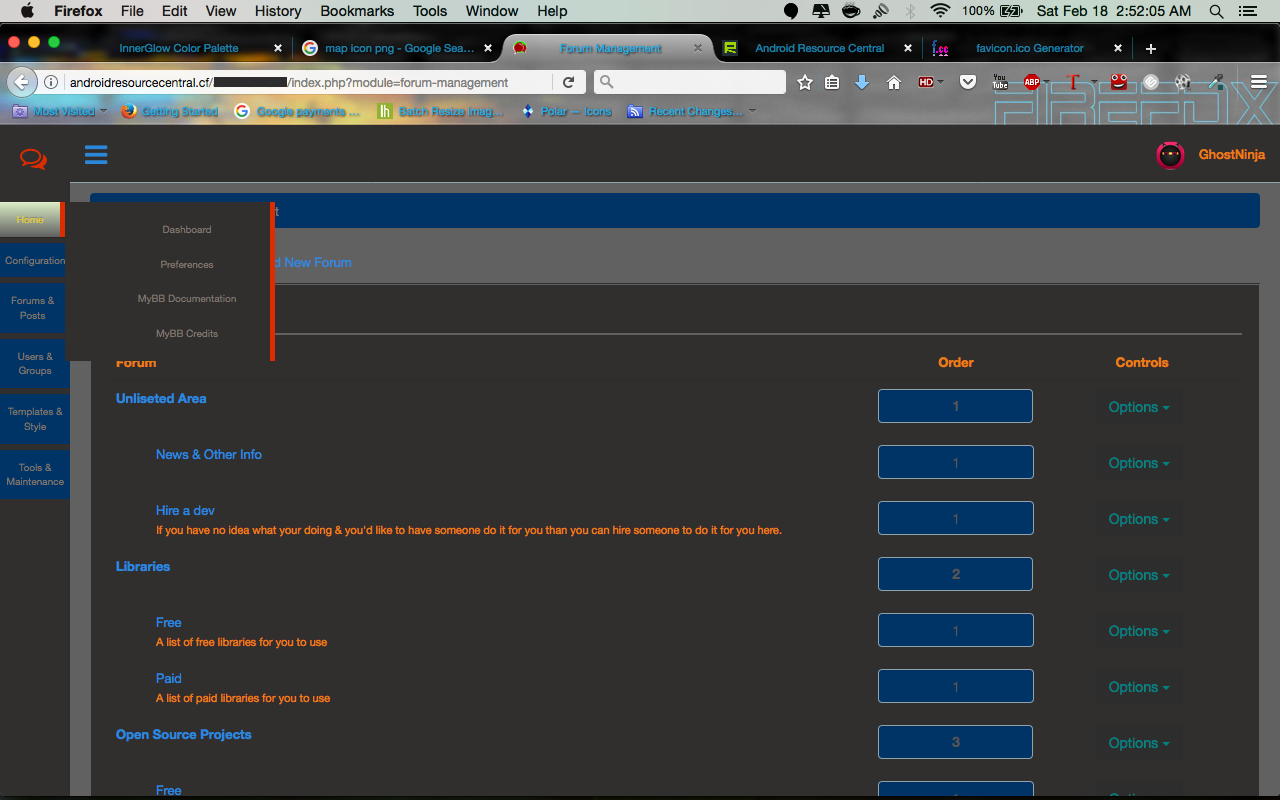Open the Open Source Projects forum link
The image size is (1280, 800).
[184, 734]
